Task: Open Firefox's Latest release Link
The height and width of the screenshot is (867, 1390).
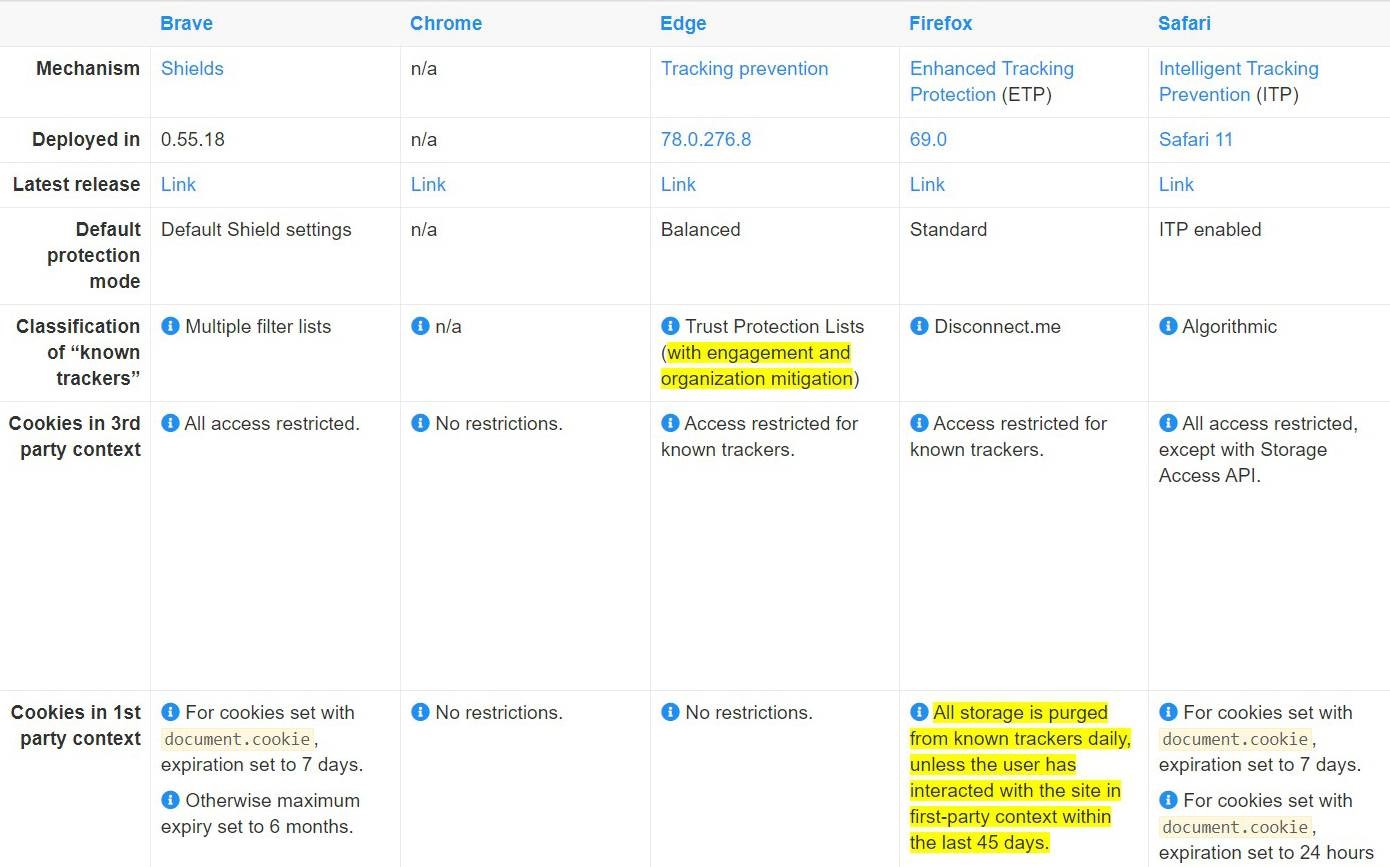Action: click(x=927, y=184)
